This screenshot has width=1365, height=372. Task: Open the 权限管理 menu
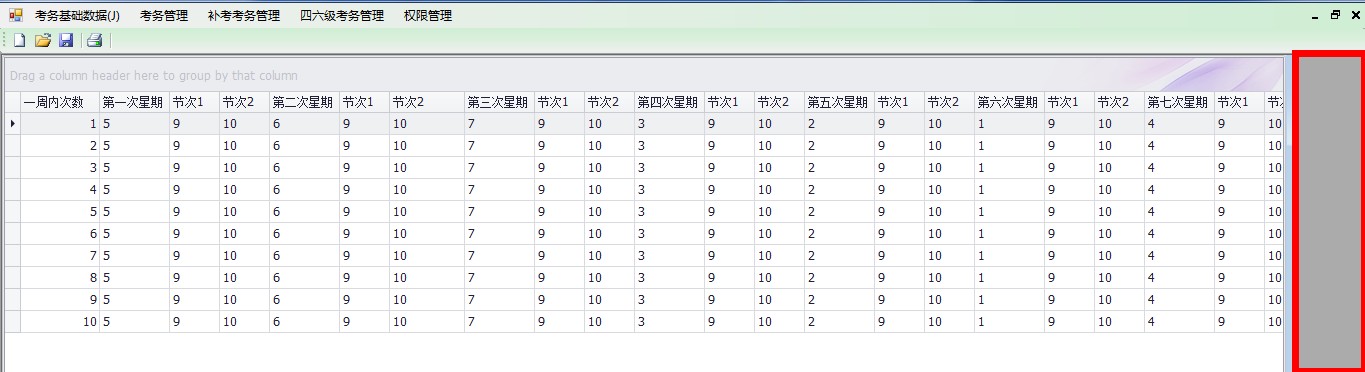click(x=428, y=16)
